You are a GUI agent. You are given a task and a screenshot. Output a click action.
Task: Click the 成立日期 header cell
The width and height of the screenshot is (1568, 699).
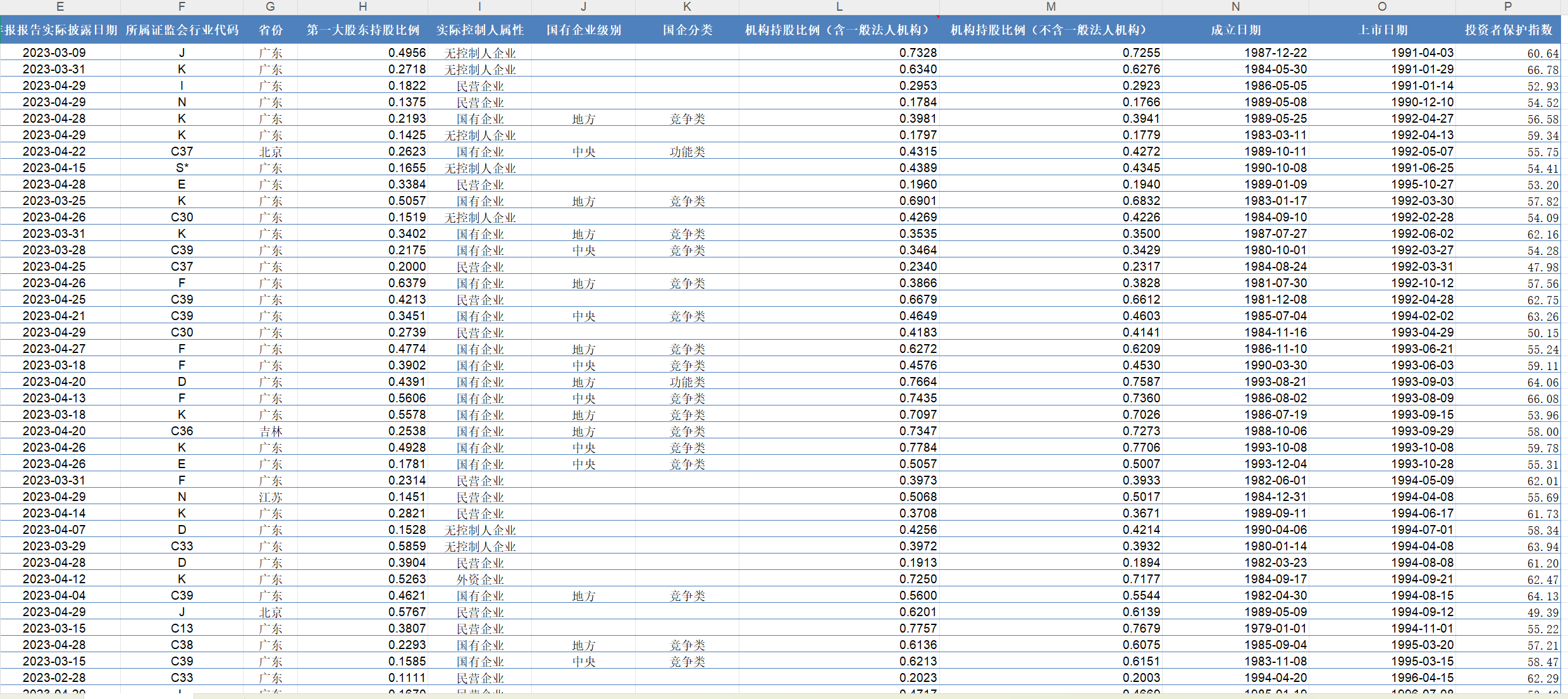(1235, 30)
